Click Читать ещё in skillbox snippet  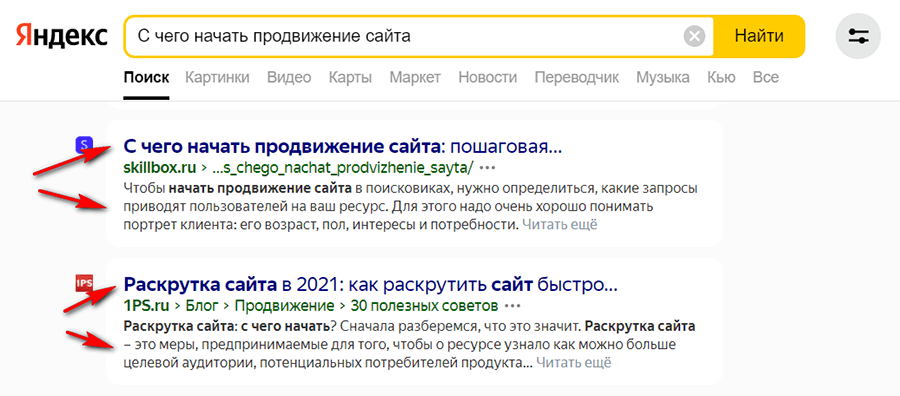[x=560, y=224]
